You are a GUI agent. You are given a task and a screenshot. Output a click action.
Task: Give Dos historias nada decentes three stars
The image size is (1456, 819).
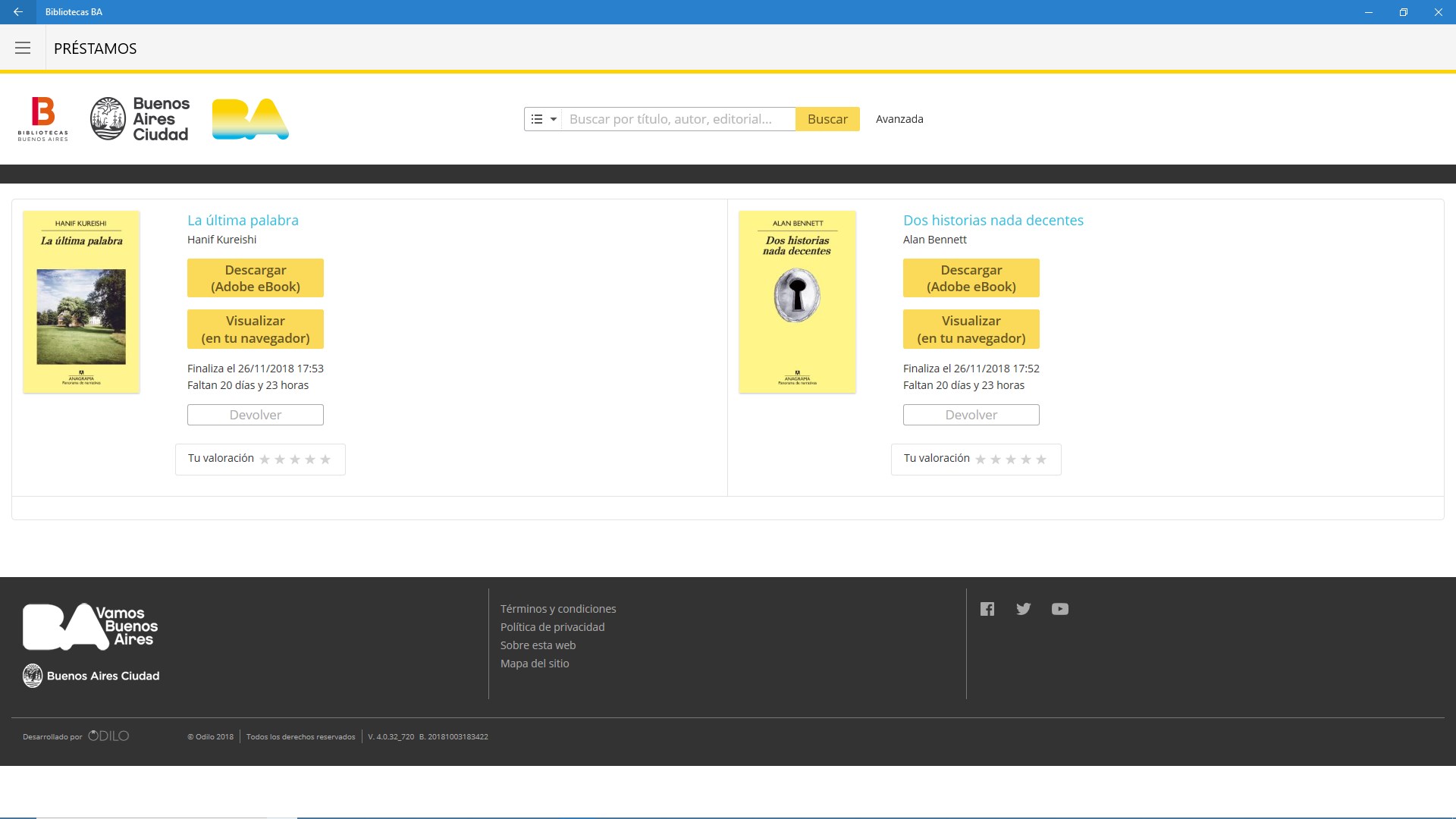pos(1011,460)
